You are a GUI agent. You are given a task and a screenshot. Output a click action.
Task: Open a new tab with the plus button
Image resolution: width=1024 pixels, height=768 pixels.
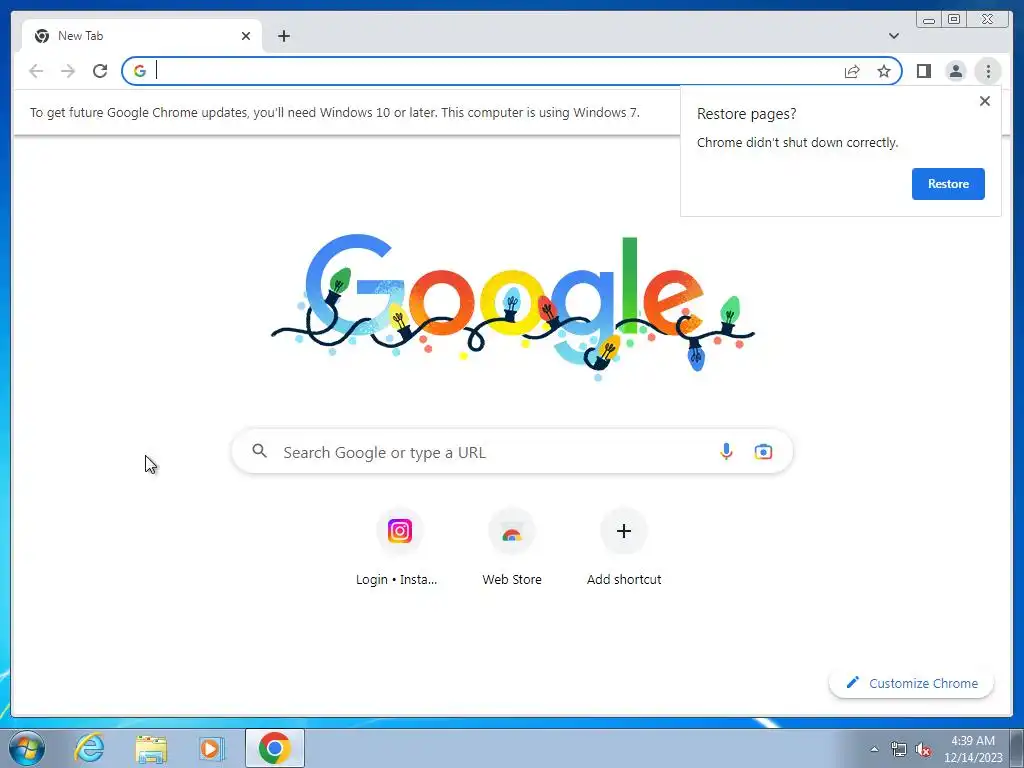pyautogui.click(x=283, y=36)
